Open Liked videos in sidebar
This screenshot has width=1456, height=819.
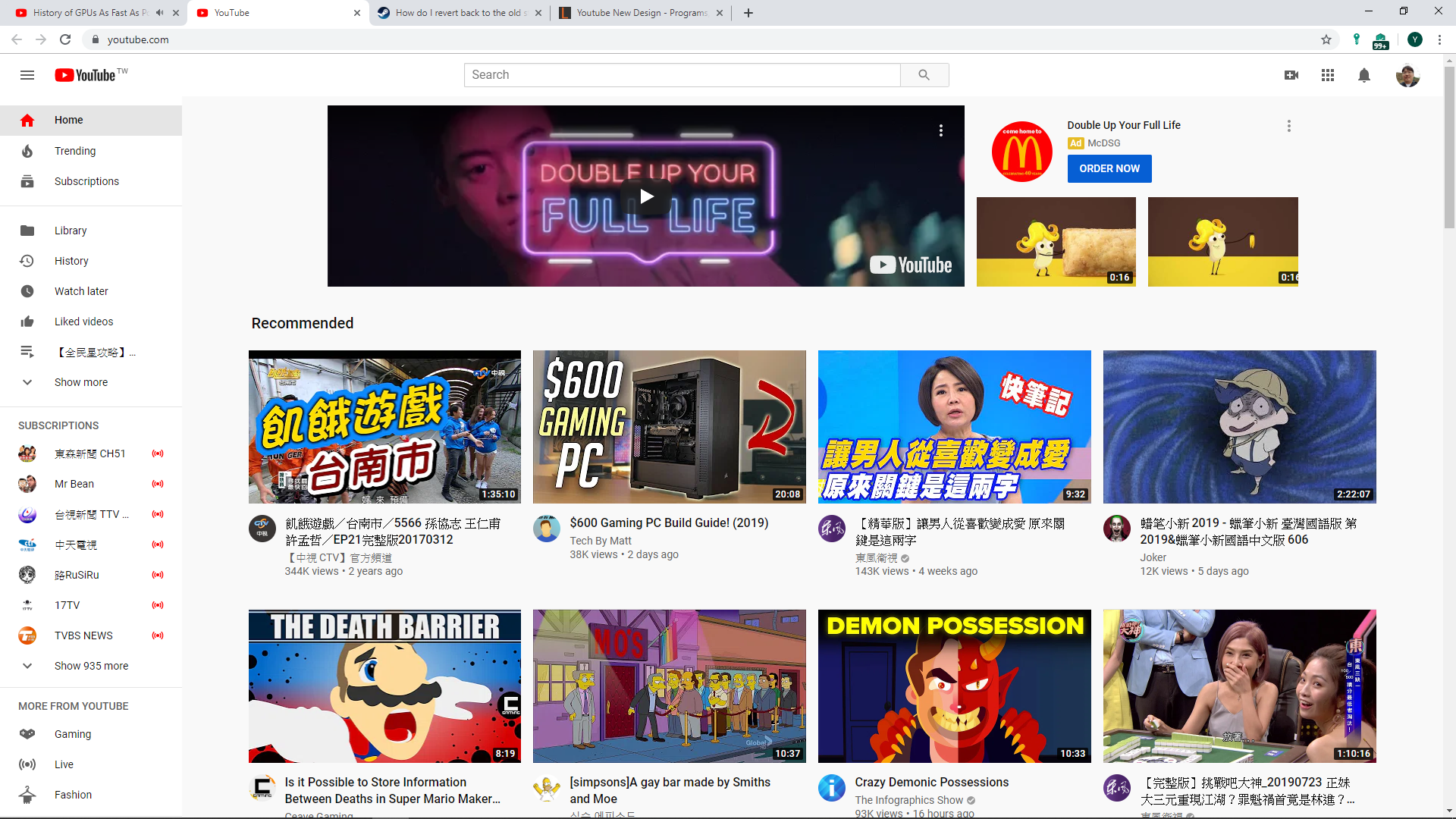pos(91,322)
